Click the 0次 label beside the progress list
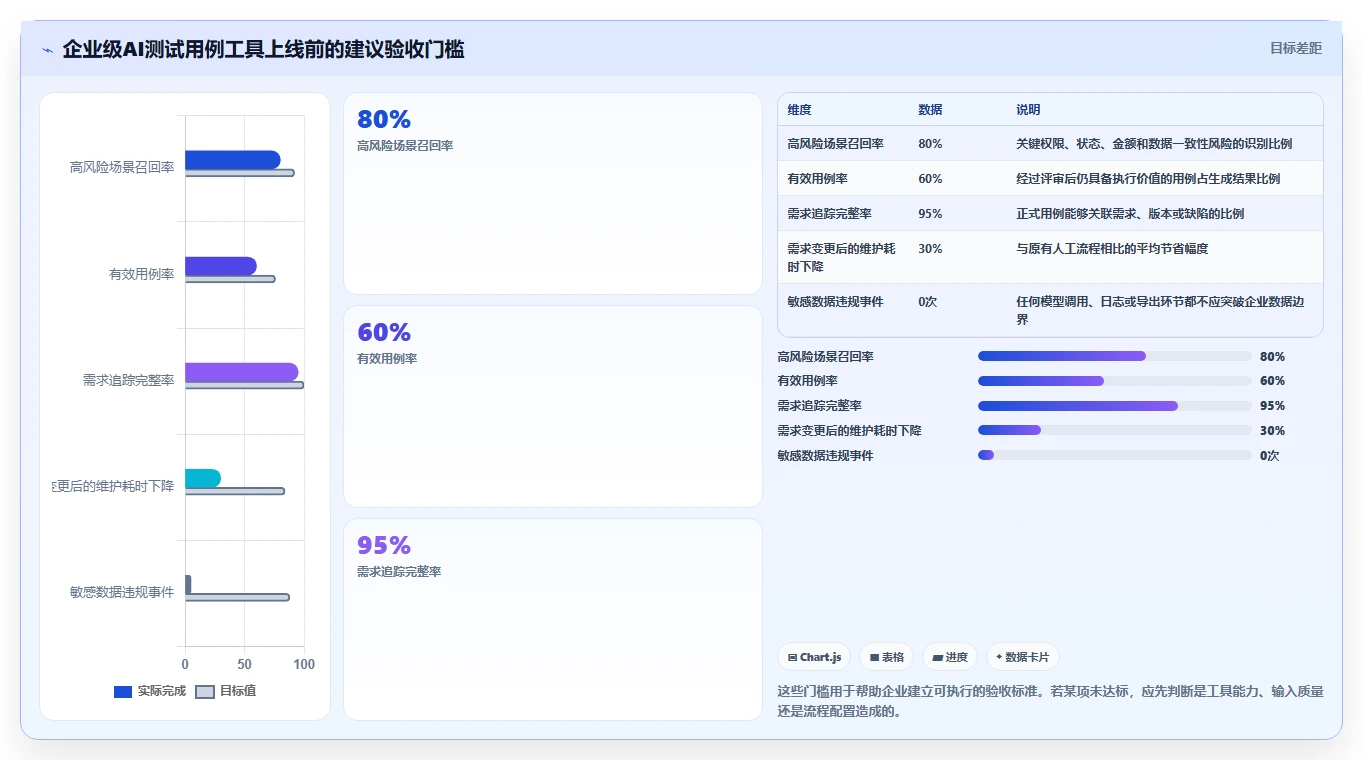This screenshot has width=1363, height=760. 1269,455
